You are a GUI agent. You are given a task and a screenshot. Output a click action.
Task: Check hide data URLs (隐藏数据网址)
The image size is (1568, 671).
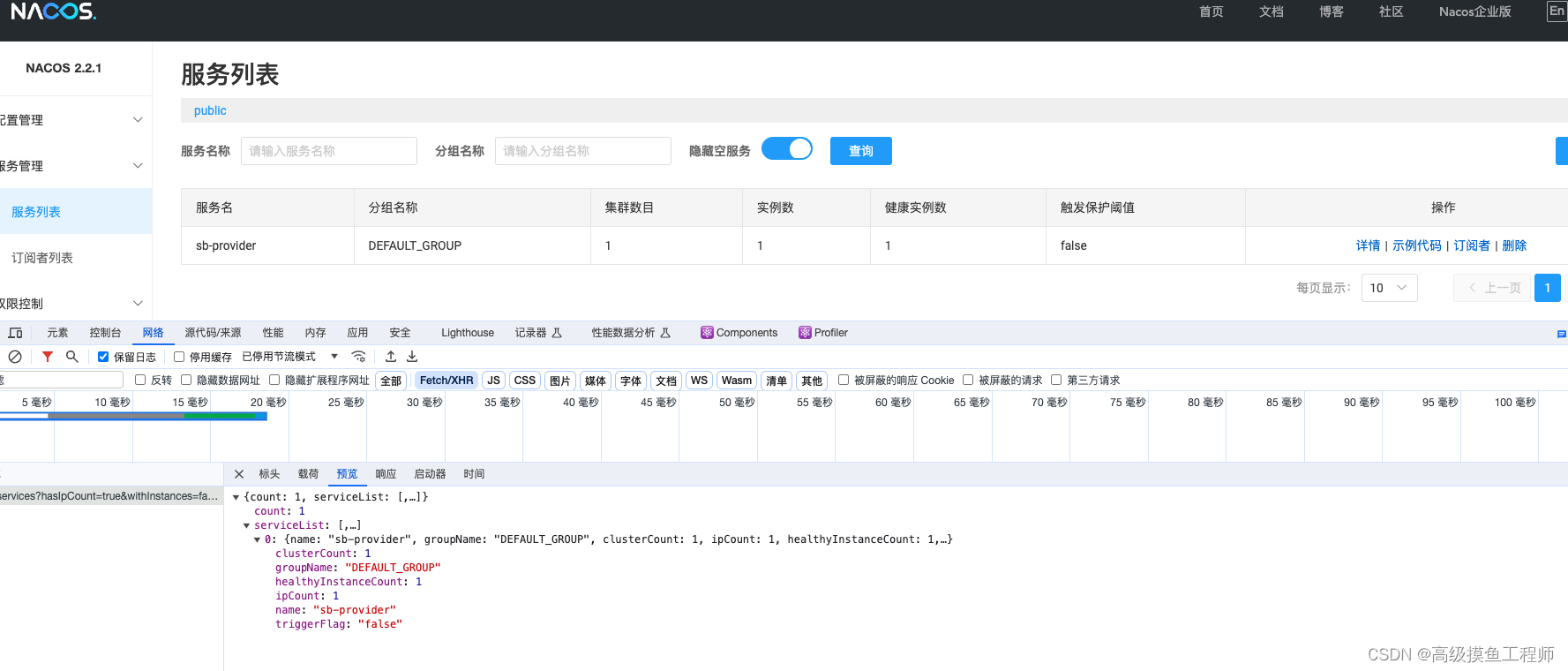(x=186, y=380)
